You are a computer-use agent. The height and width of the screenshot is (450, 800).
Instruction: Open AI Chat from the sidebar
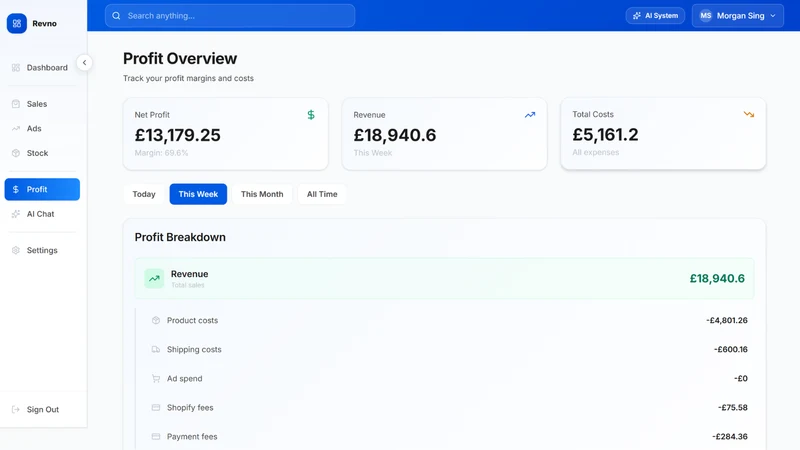pos(42,214)
